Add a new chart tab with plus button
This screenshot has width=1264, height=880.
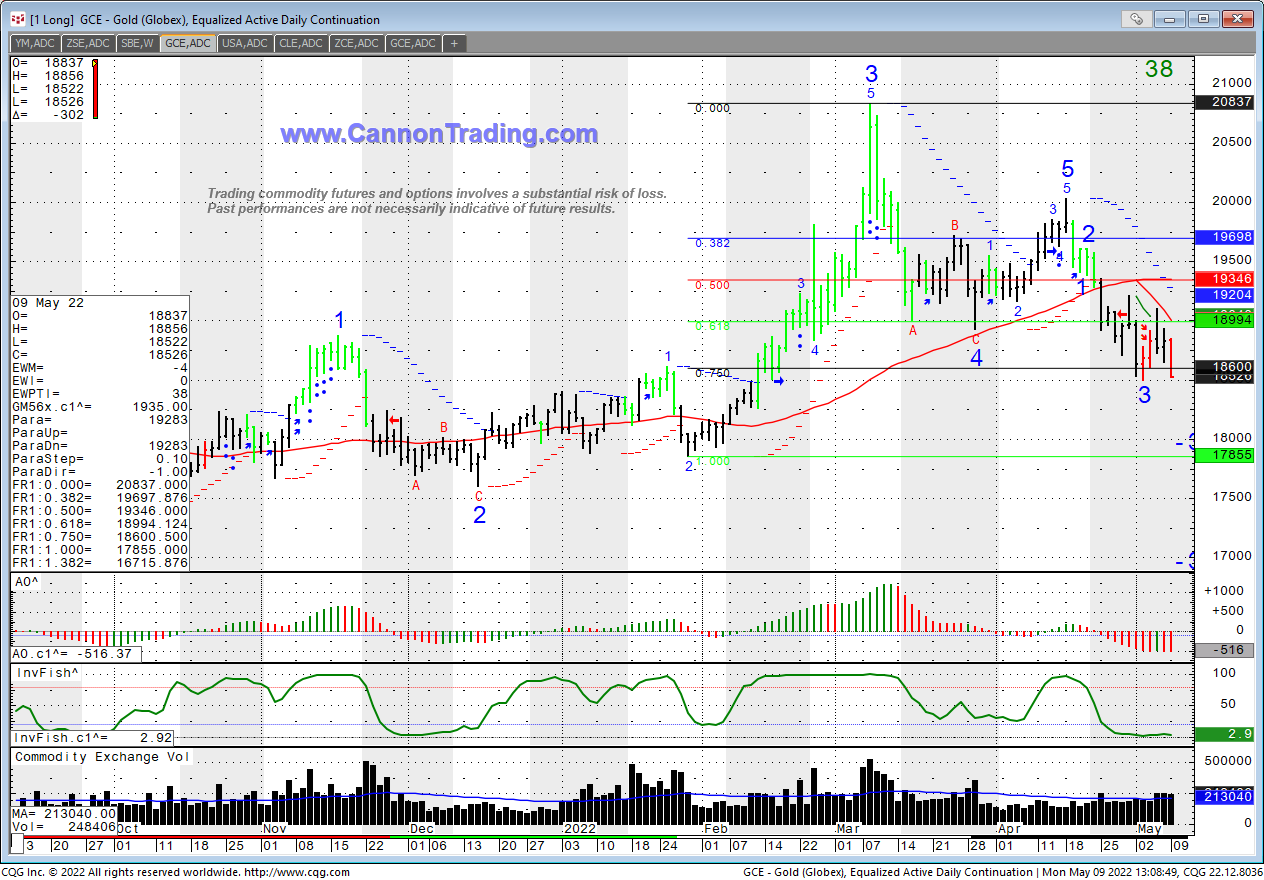pos(455,43)
